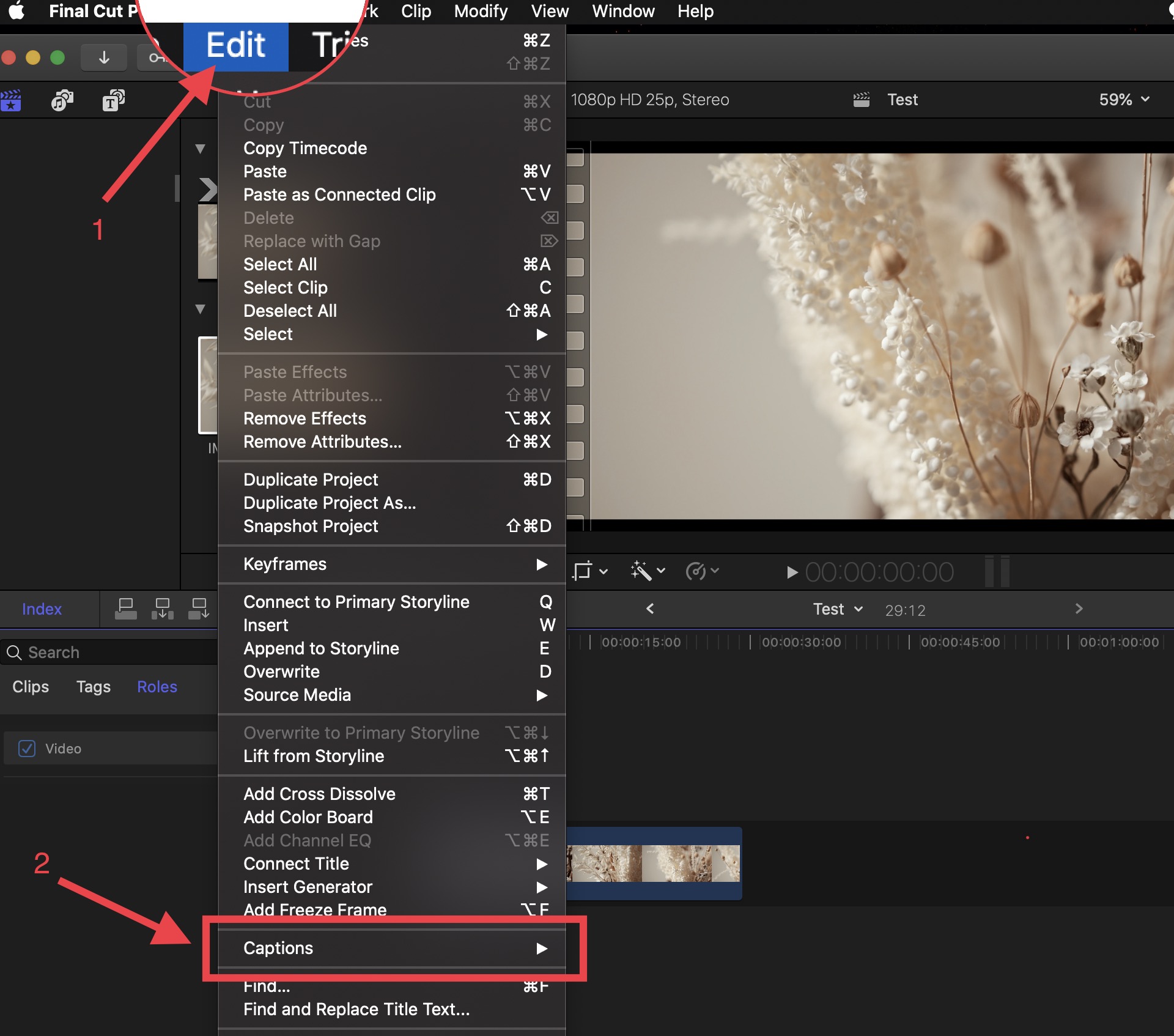This screenshot has width=1174, height=1036.
Task: Click the Index button
Action: [42, 609]
